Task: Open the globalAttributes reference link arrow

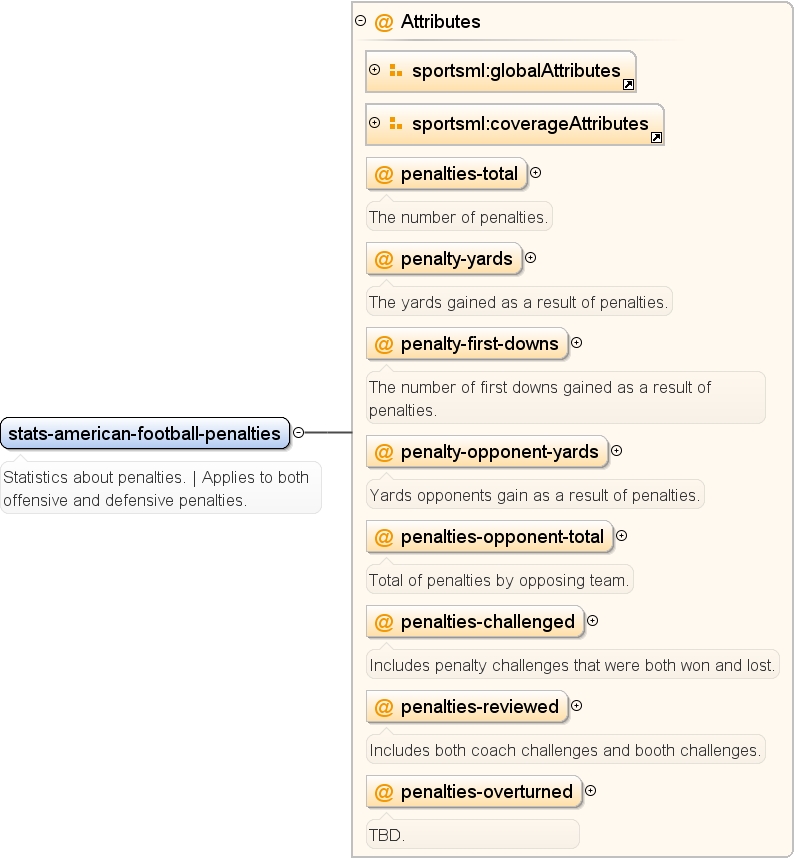Action: tap(628, 84)
